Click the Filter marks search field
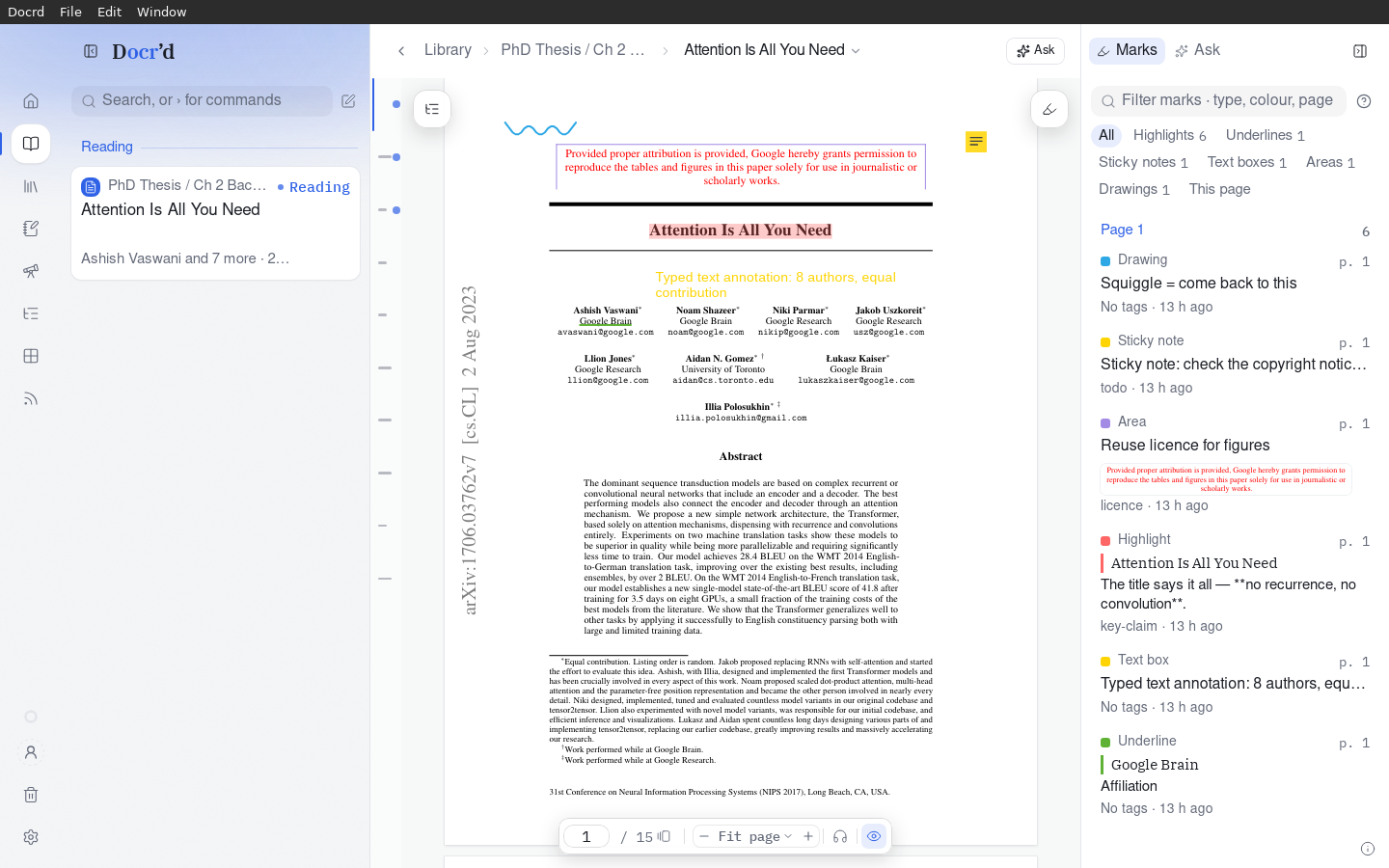The width and height of the screenshot is (1389, 868). tap(1219, 100)
